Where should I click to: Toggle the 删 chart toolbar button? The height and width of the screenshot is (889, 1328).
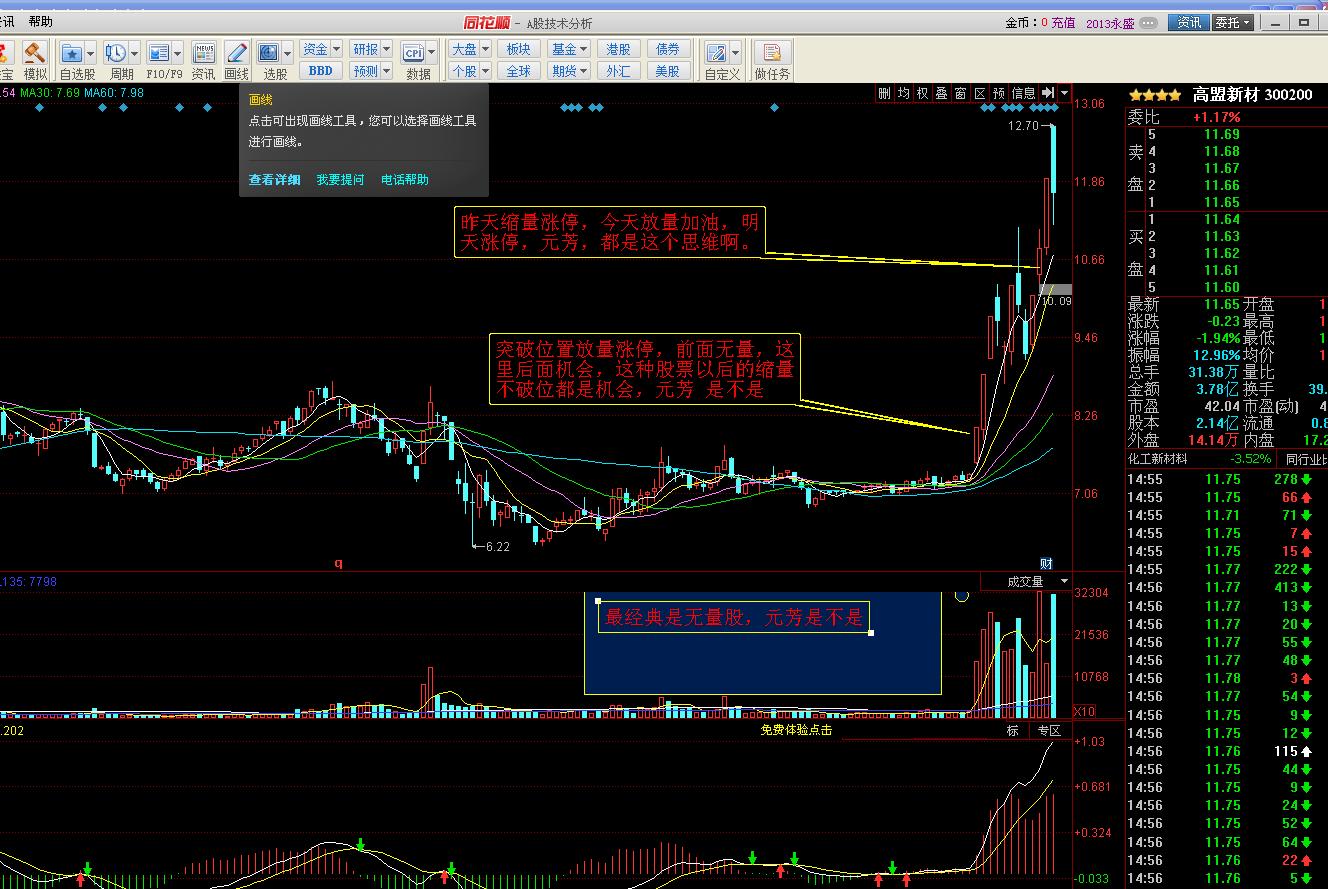point(884,93)
